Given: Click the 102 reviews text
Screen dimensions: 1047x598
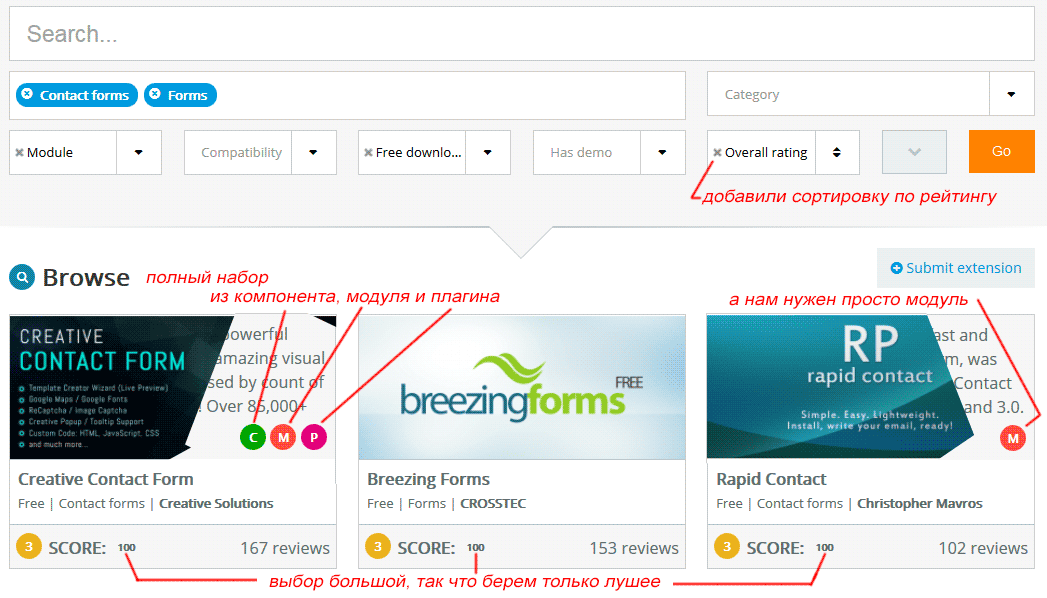Looking at the screenshot, I should (x=983, y=548).
